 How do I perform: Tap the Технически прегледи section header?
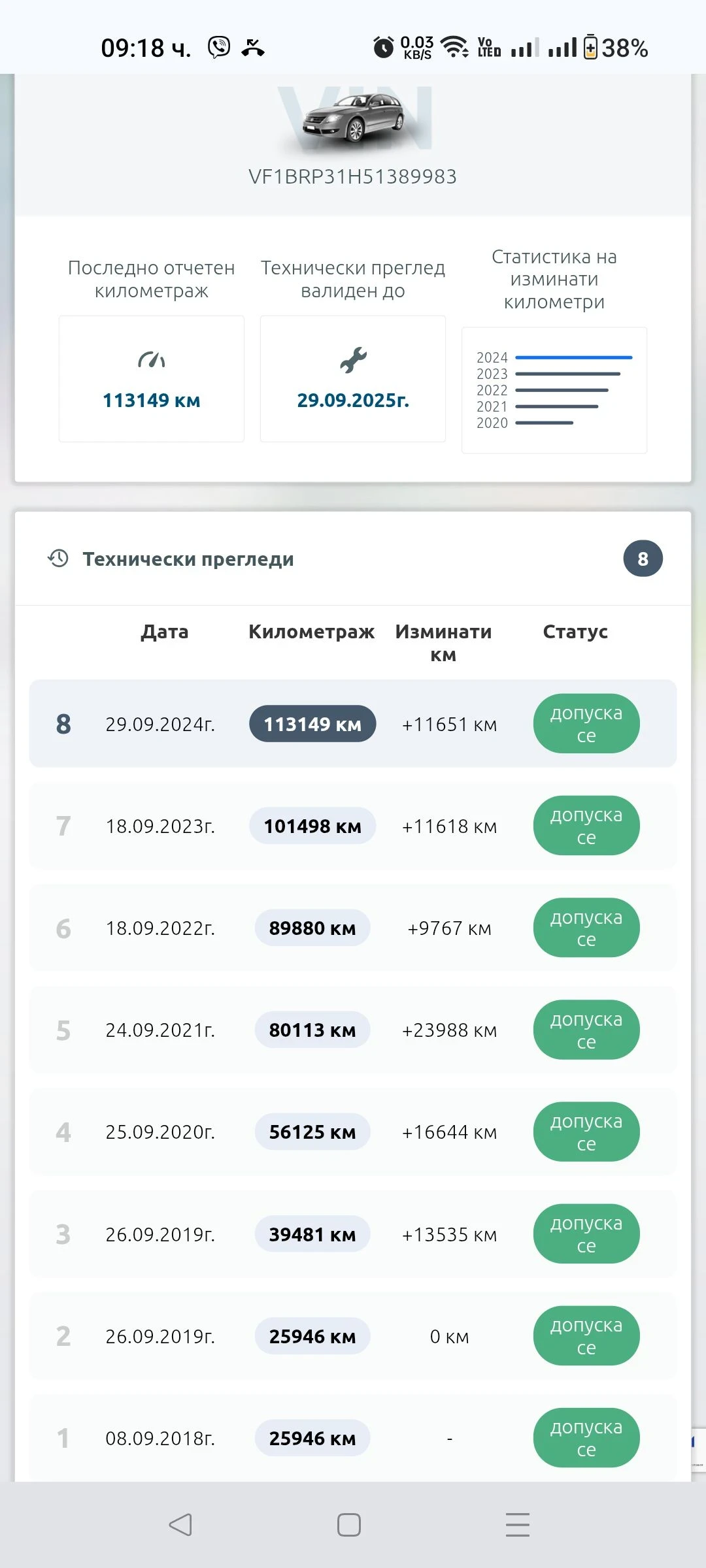(x=188, y=559)
